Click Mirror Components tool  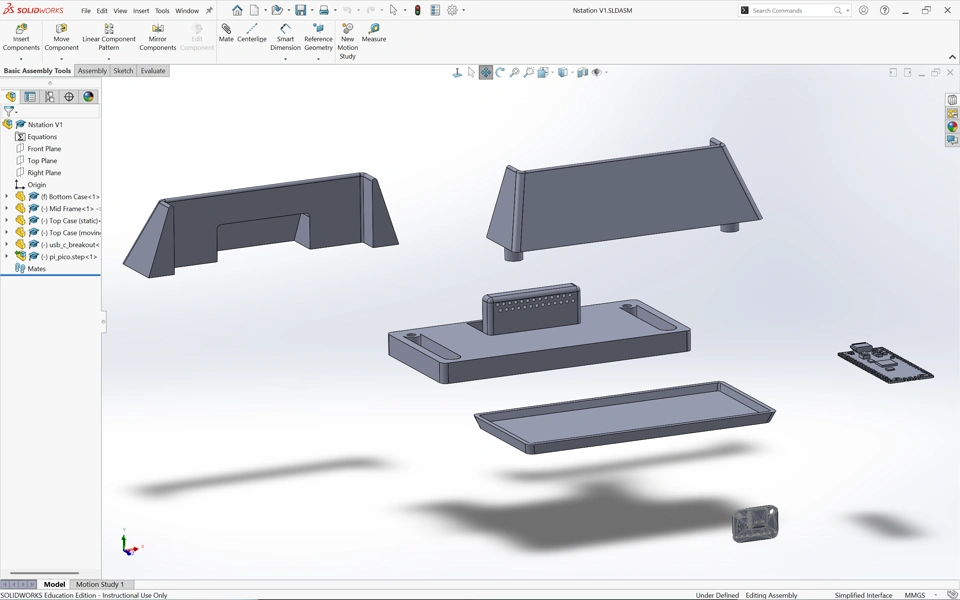pos(157,37)
